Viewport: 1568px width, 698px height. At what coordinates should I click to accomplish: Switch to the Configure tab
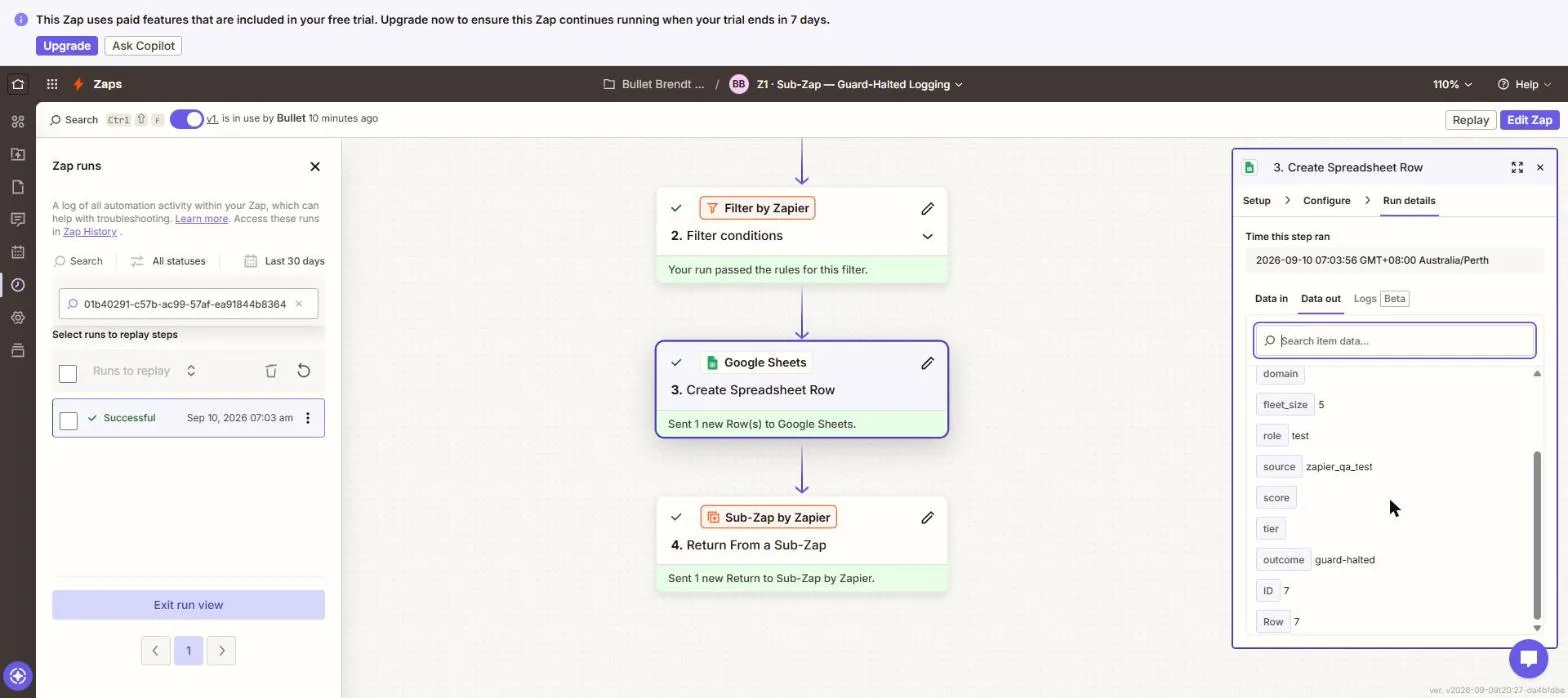pyautogui.click(x=1326, y=200)
